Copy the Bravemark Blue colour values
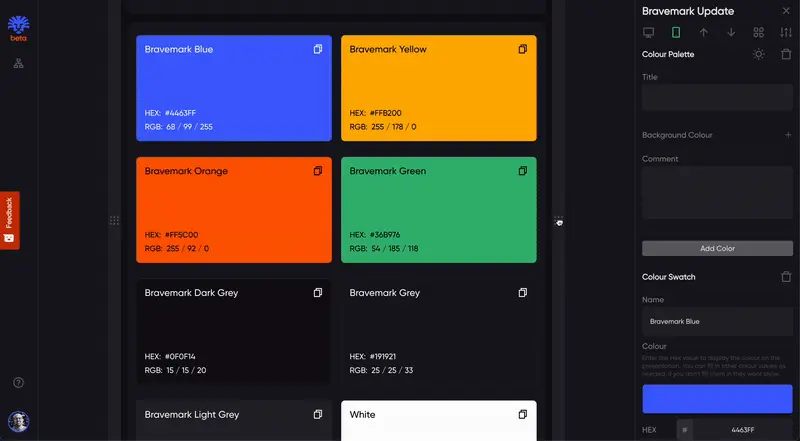 318,49
